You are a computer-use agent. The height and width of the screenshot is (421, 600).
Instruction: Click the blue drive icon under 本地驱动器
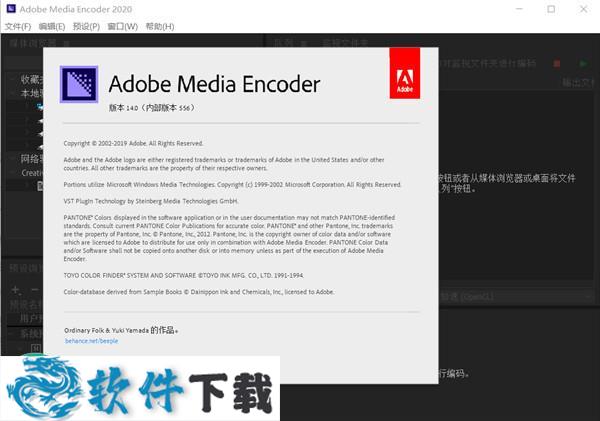point(40,107)
